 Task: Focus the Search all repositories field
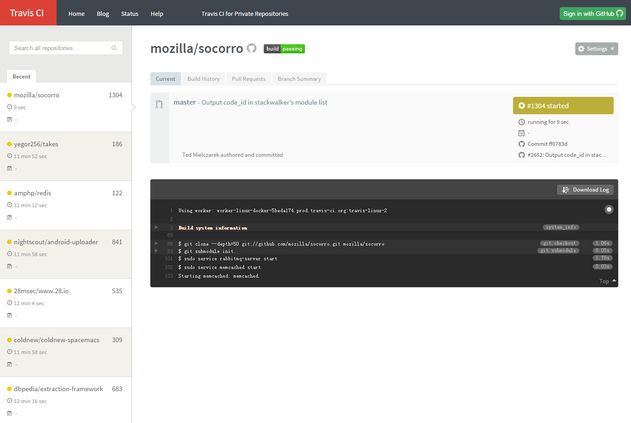click(x=66, y=48)
